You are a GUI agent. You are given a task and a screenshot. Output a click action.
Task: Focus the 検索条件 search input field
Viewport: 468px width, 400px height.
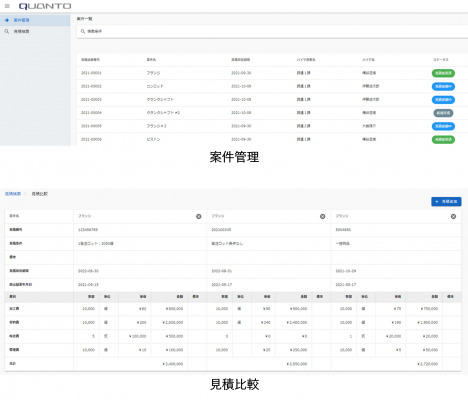[x=272, y=31]
